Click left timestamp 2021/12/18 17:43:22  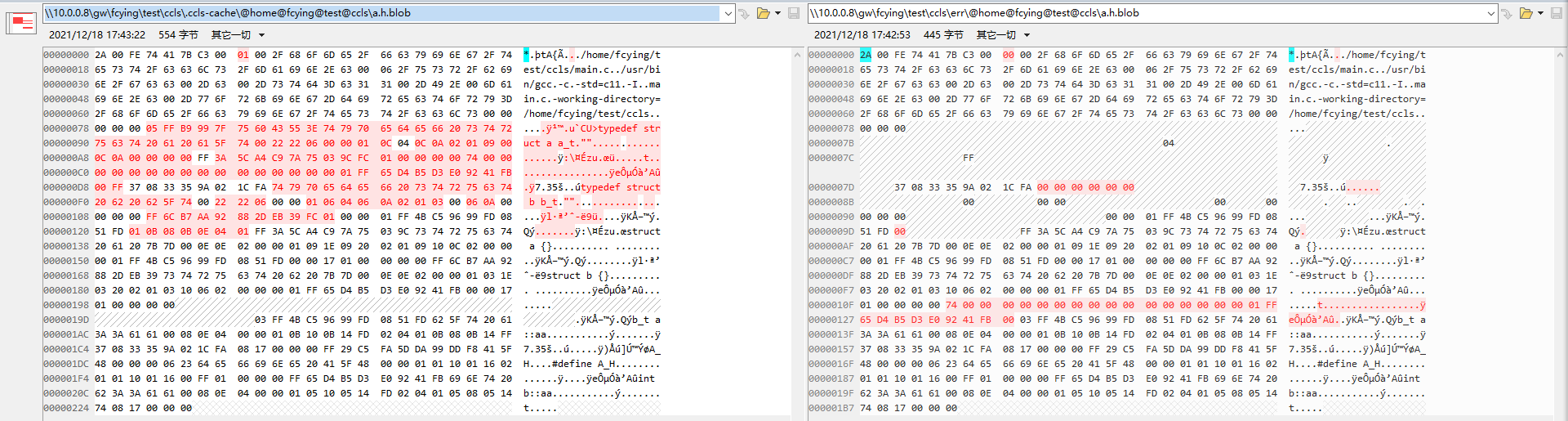97,35
